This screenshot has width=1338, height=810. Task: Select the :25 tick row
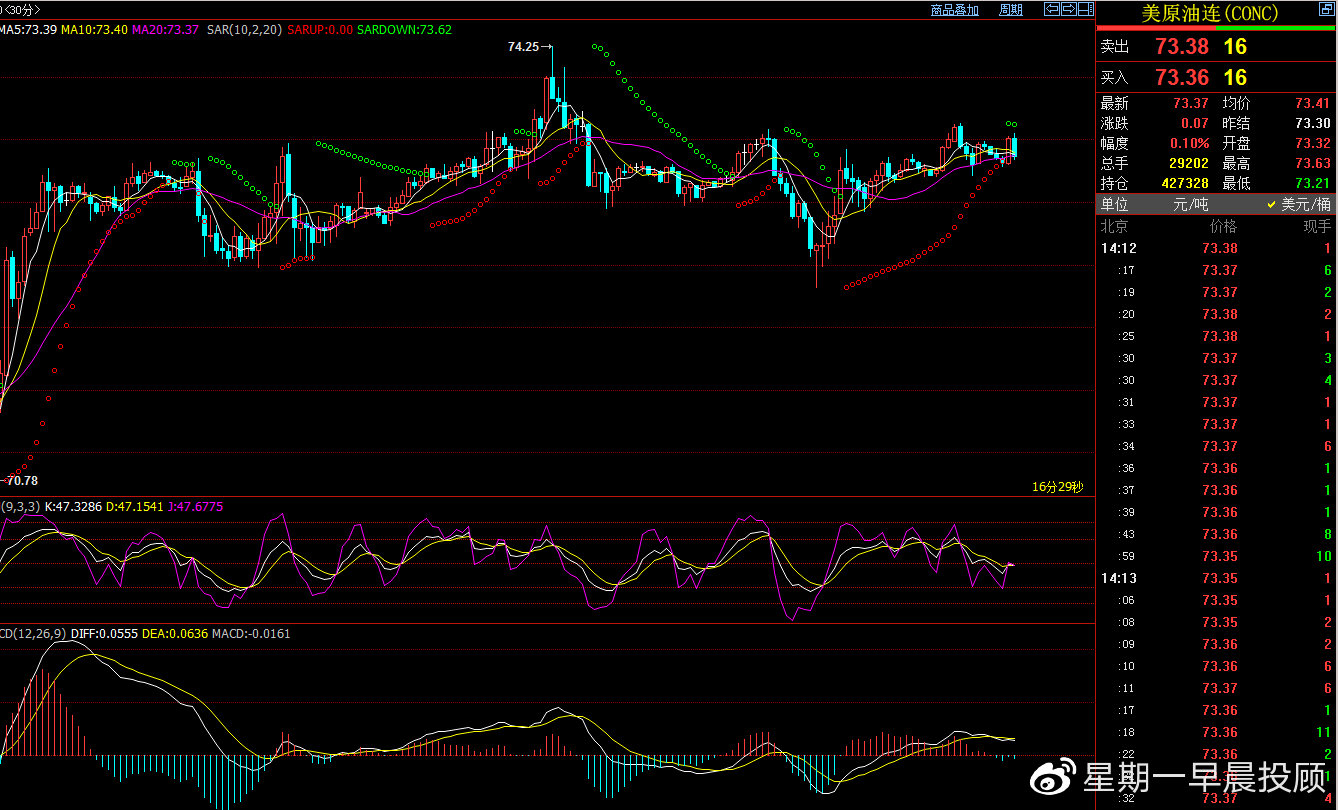[x=1217, y=336]
